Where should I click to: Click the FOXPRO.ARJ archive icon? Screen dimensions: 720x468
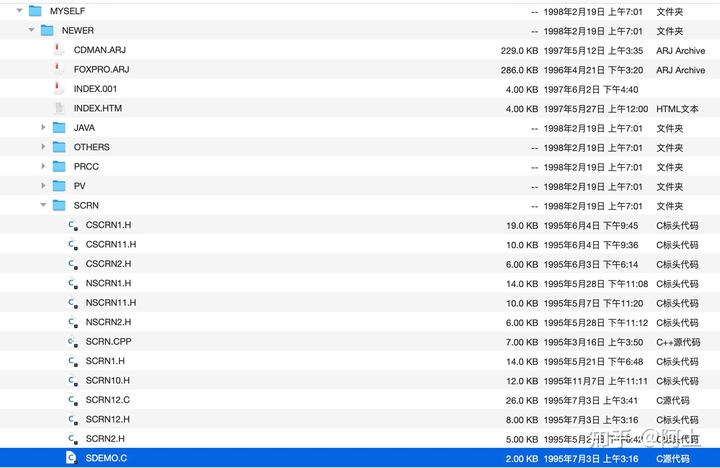59,70
